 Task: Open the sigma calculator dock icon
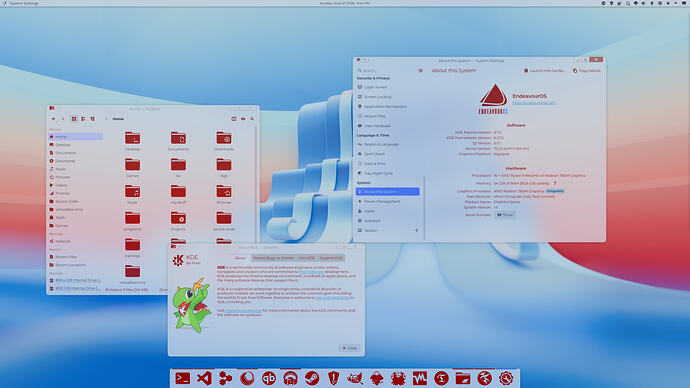(x=441, y=378)
